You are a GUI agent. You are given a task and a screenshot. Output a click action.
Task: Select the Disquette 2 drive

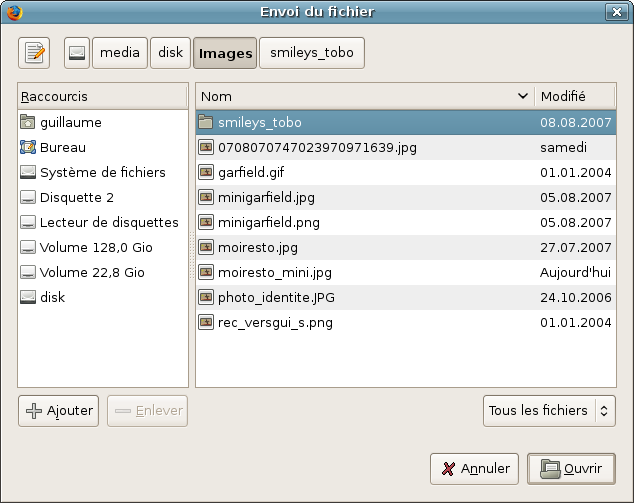click(76, 197)
